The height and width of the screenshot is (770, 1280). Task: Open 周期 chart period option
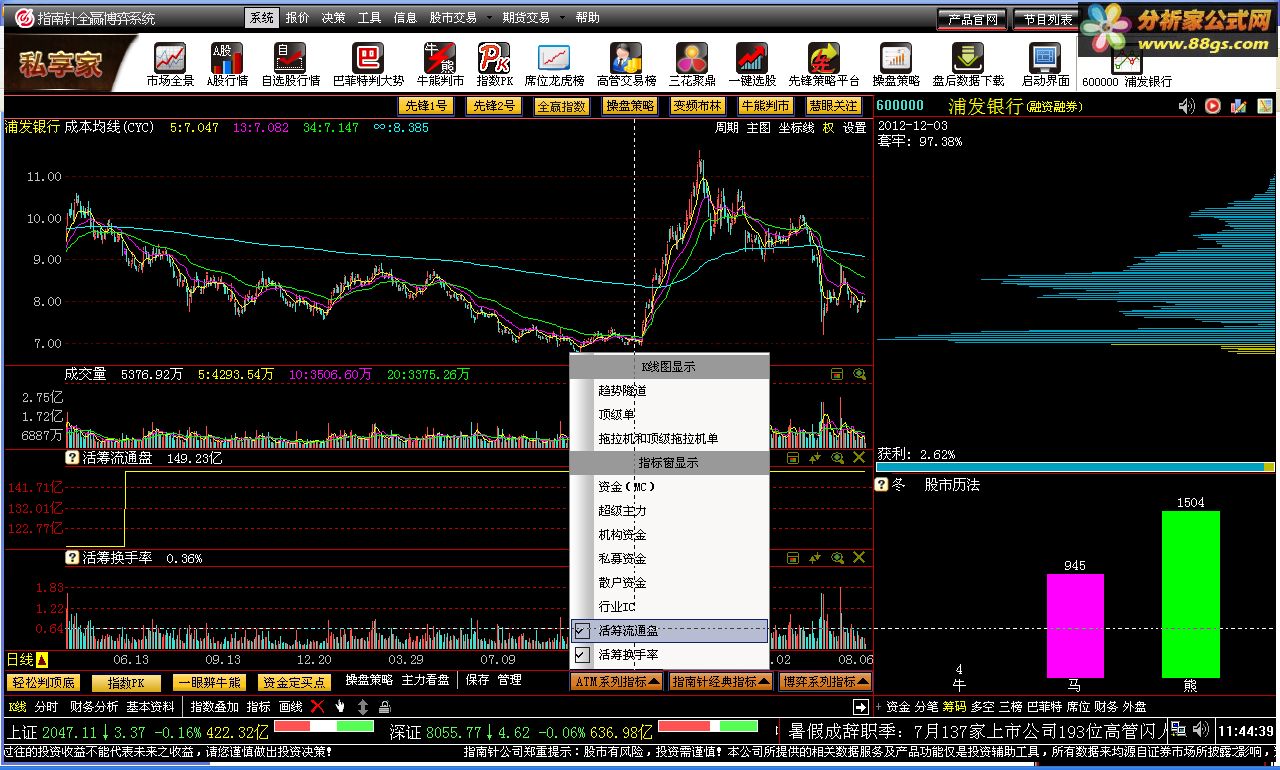pos(726,128)
